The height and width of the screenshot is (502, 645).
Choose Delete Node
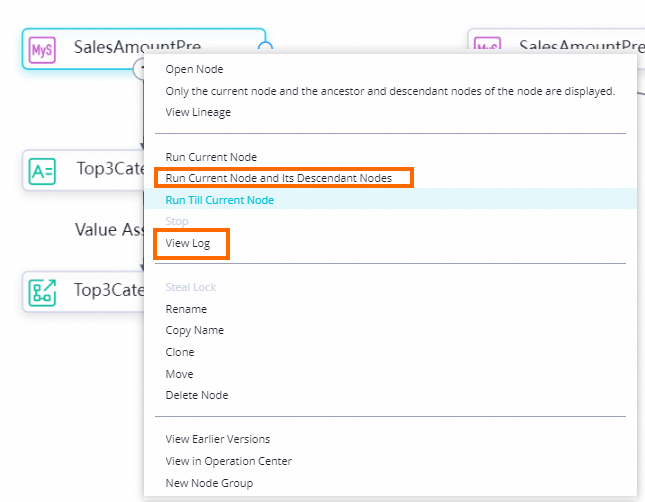[197, 395]
